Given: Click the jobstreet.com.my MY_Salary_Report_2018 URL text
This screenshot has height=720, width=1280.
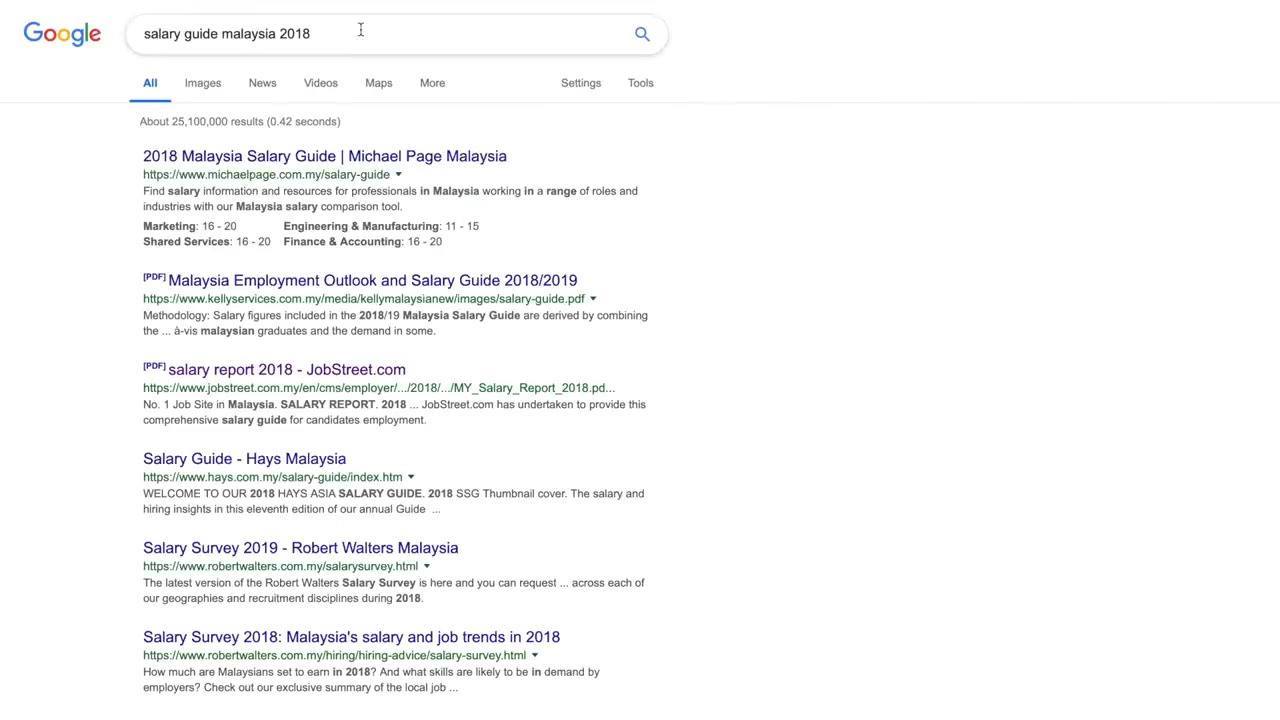Looking at the screenshot, I should [x=379, y=388].
